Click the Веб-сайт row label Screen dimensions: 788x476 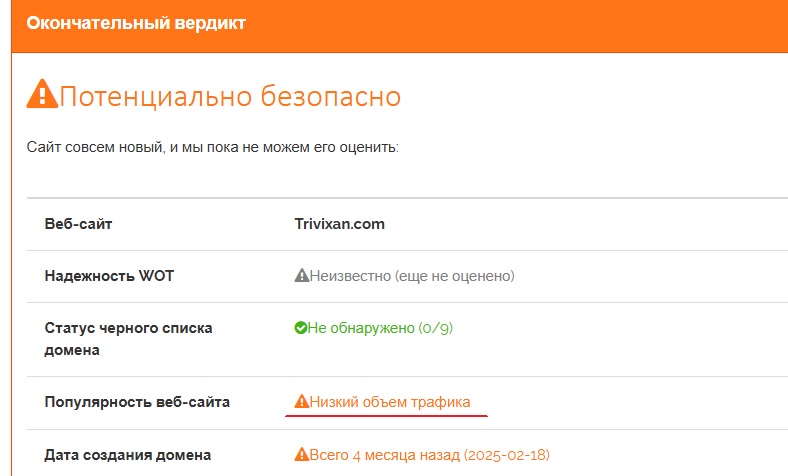(x=78, y=224)
